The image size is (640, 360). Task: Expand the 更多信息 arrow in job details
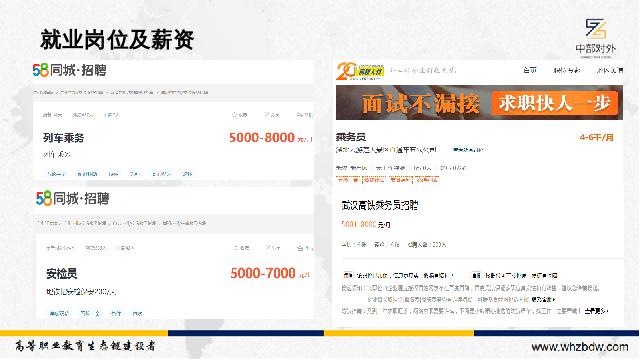(543, 300)
